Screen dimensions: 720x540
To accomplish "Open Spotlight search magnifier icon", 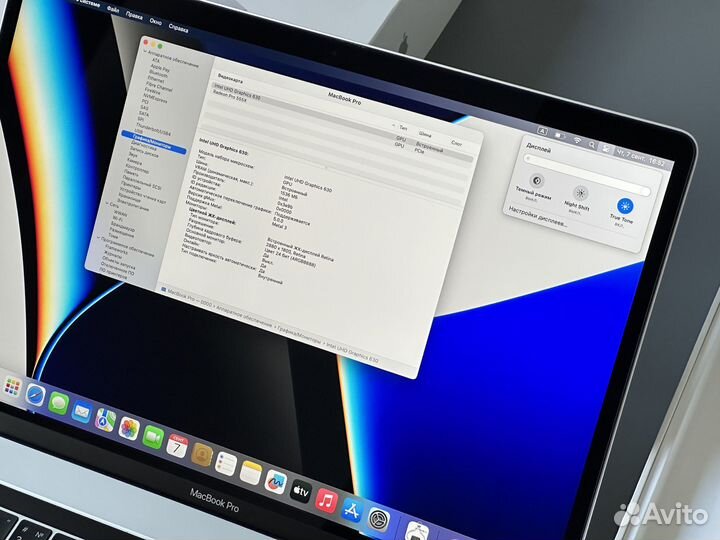I will coord(592,145).
